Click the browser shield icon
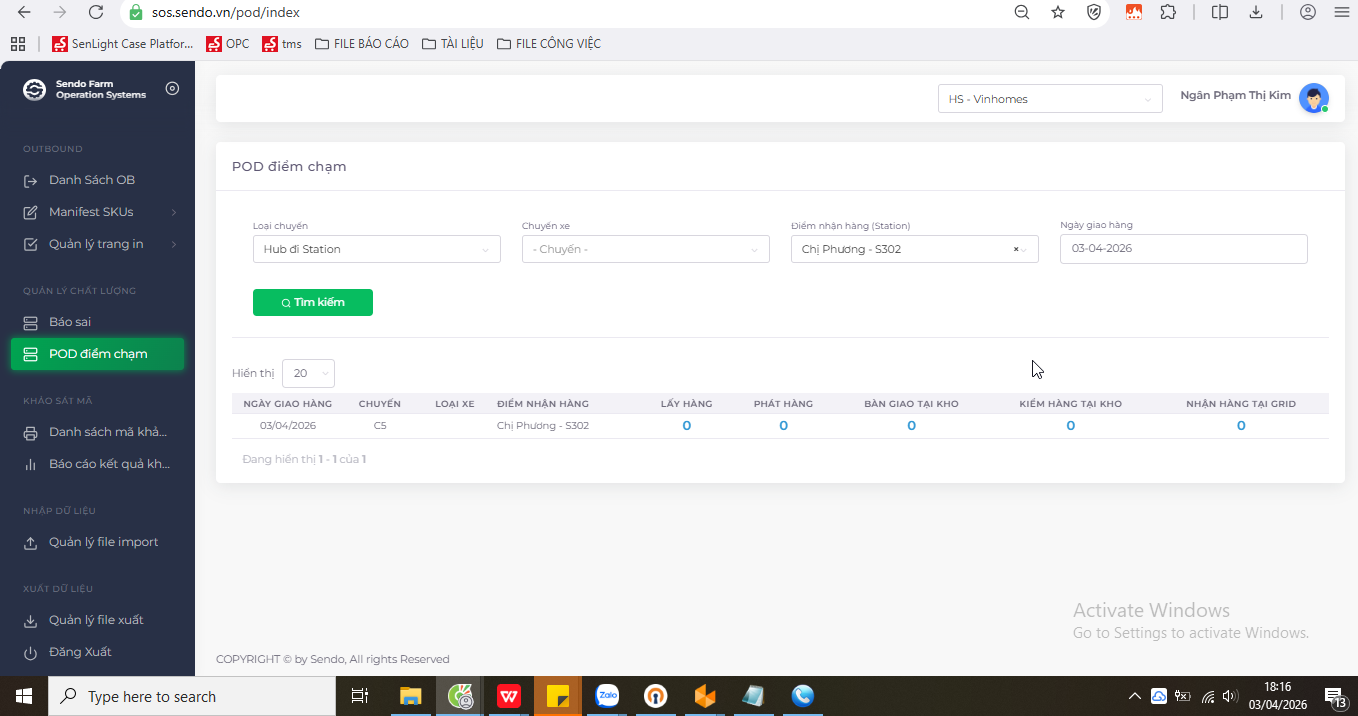1358x716 pixels. tap(1094, 12)
